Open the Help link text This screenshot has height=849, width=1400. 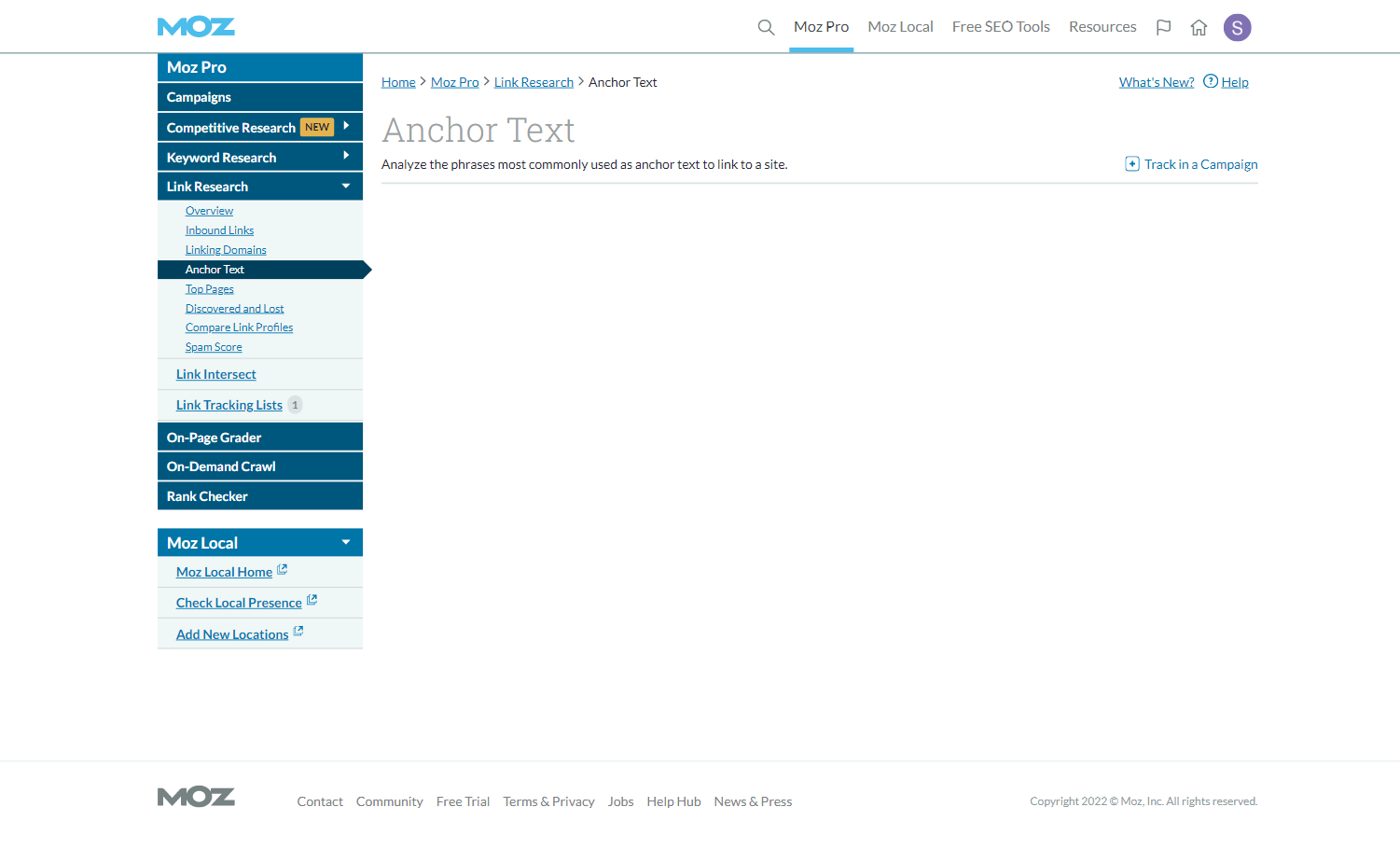click(x=1235, y=82)
